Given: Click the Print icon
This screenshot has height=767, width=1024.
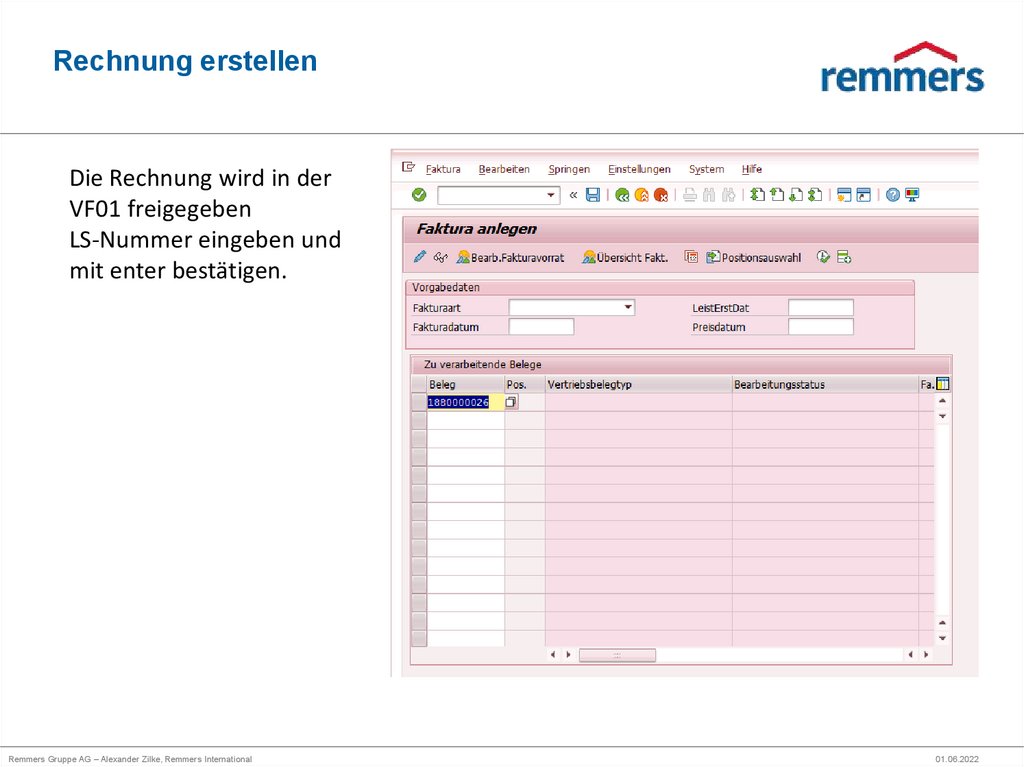Looking at the screenshot, I should (690, 194).
